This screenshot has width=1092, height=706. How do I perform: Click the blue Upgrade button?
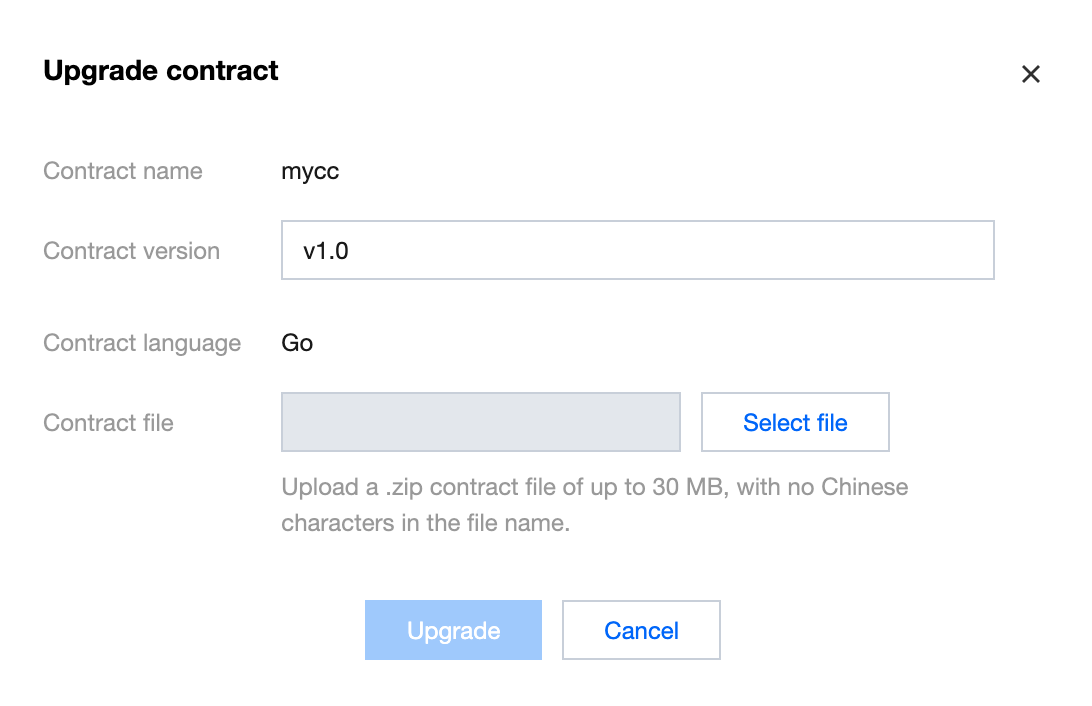coord(453,630)
